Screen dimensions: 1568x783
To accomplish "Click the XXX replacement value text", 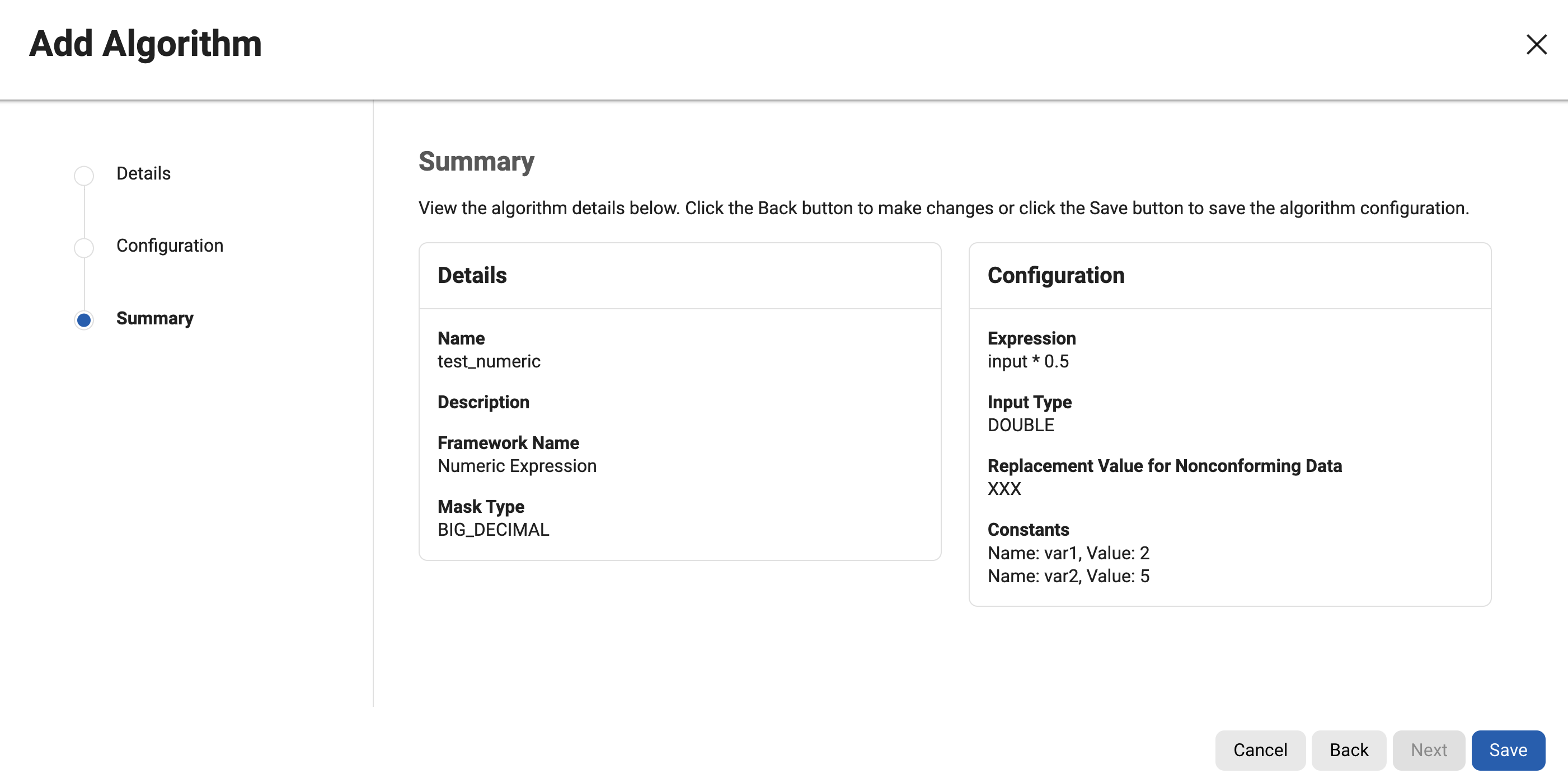I will coord(1004,489).
